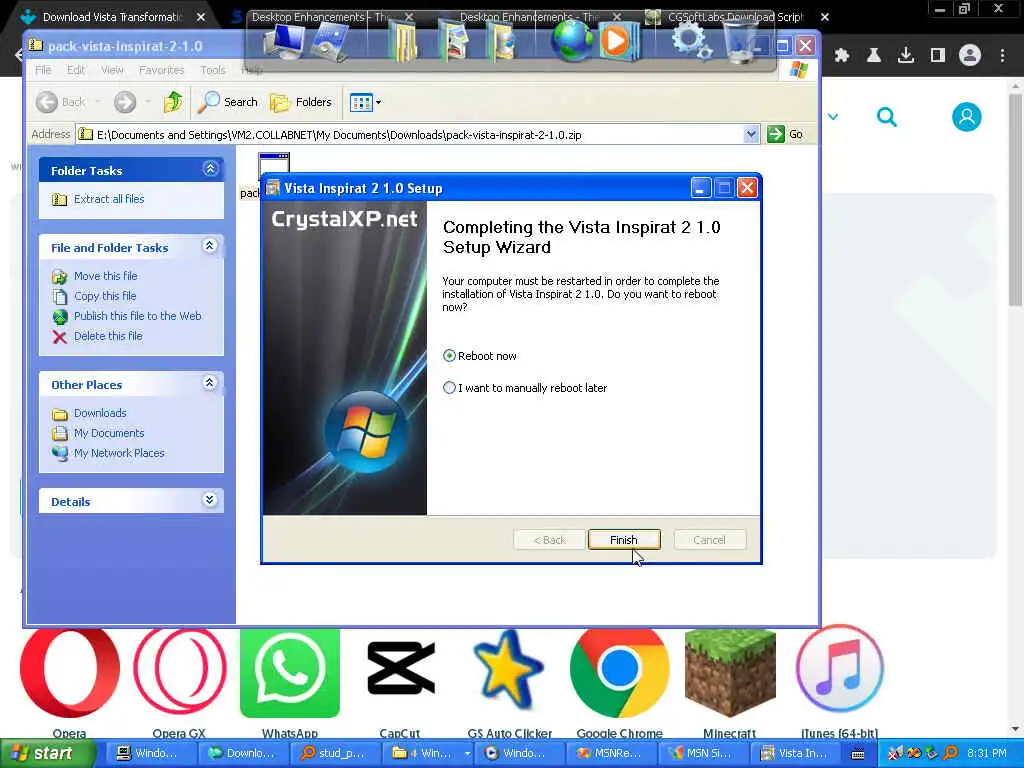The width and height of the screenshot is (1024, 768).
Task: Open the Music folder dock icon
Action: [502, 42]
